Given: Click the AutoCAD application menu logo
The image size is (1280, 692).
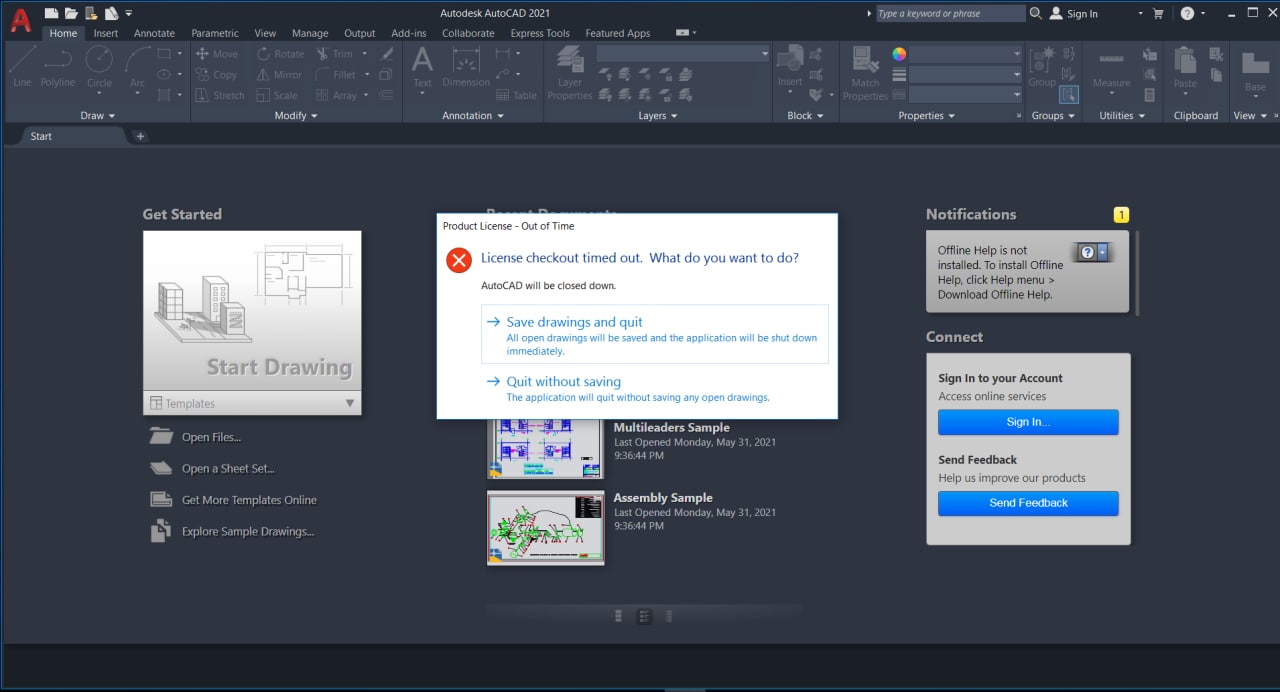Looking at the screenshot, I should pos(20,19).
